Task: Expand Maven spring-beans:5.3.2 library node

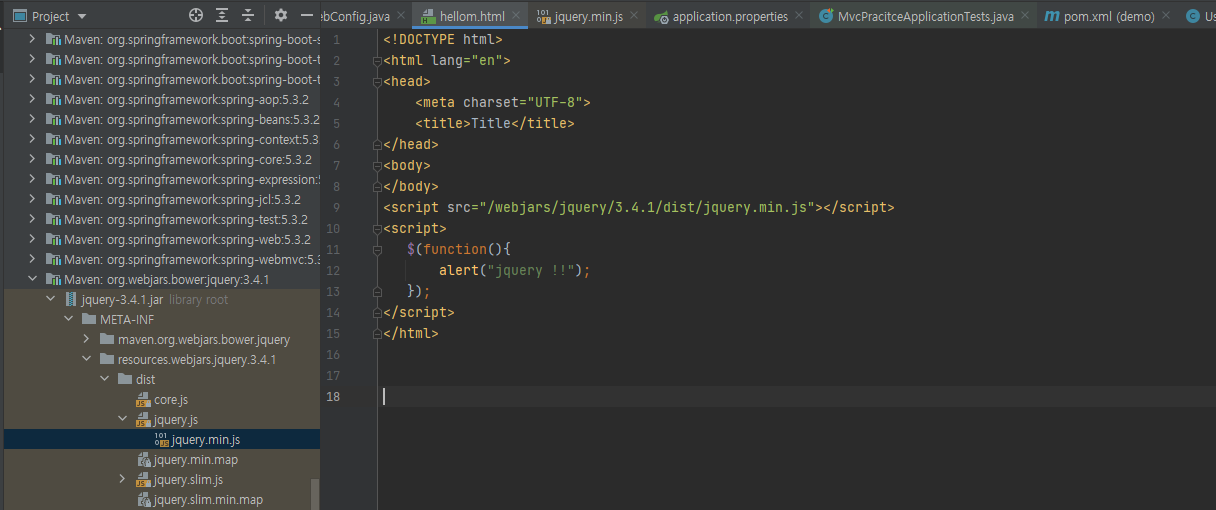Action: (x=32, y=120)
